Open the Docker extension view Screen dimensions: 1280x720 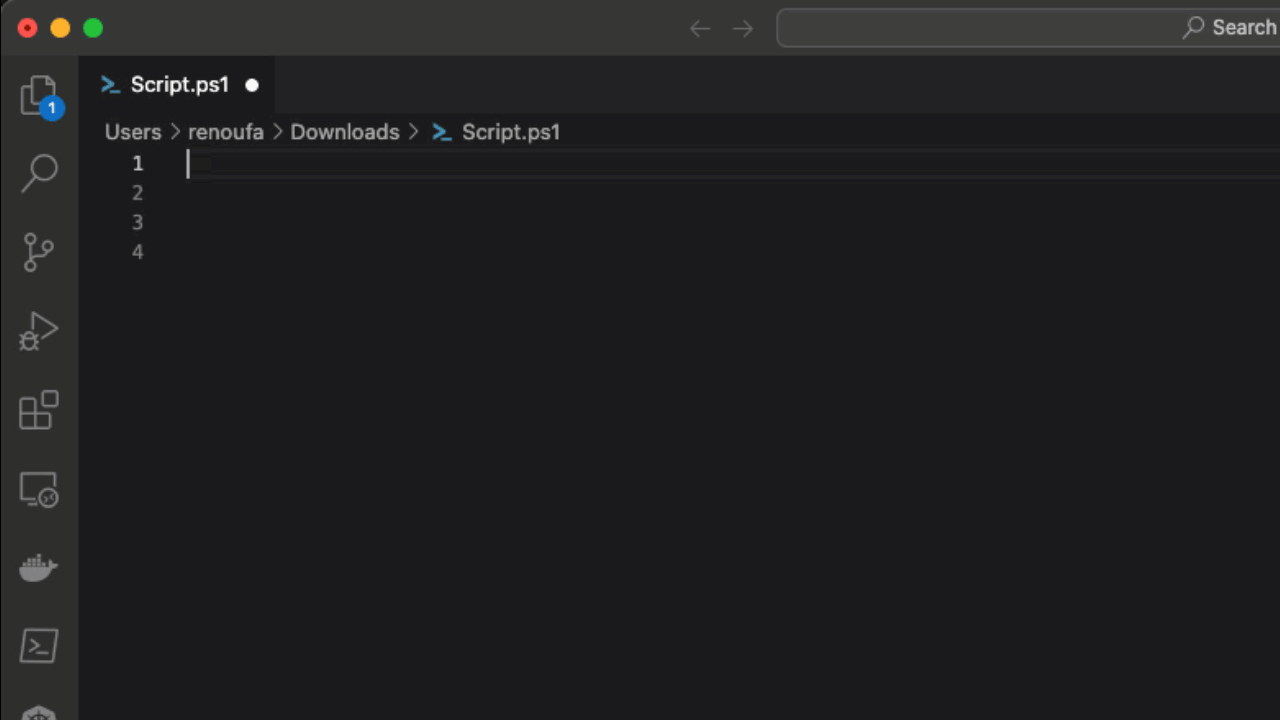40,567
